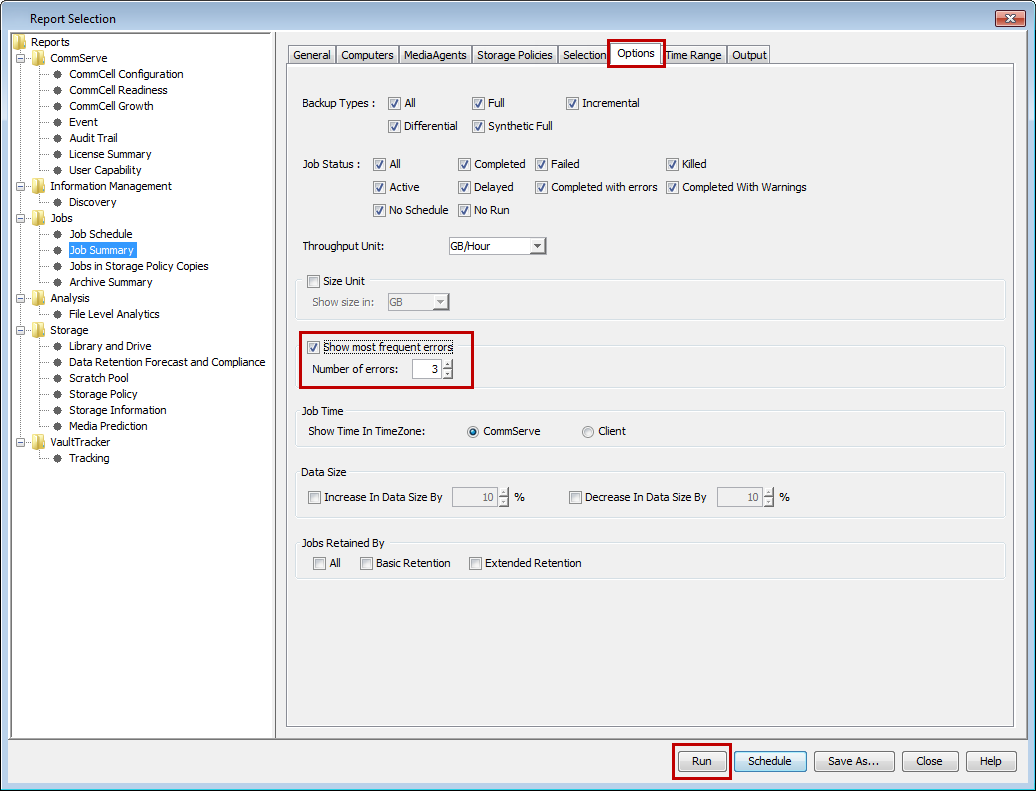Collapse the Information Management tree node
The image size is (1036, 791).
20,186
